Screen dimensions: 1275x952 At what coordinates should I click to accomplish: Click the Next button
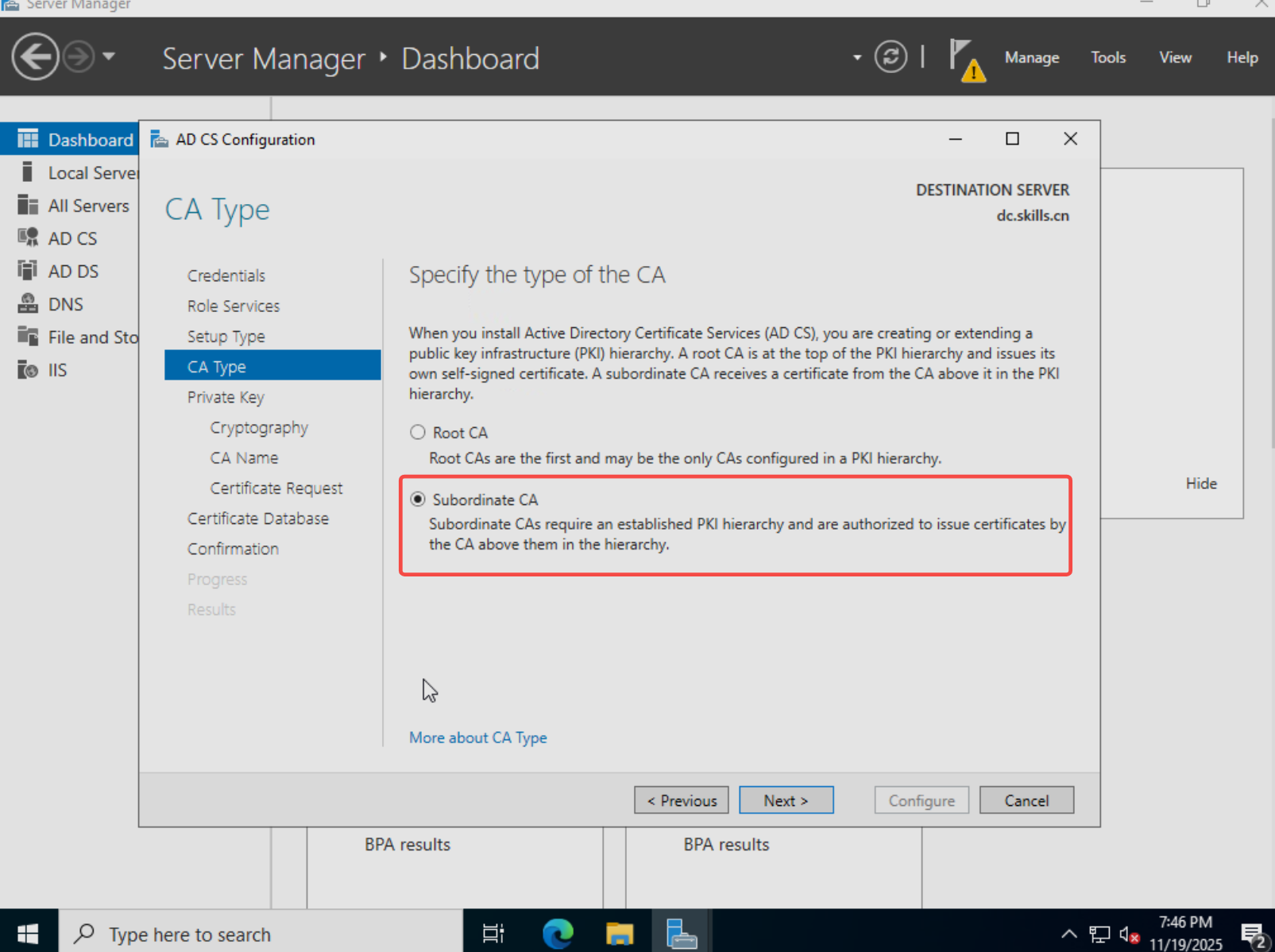[x=786, y=800]
